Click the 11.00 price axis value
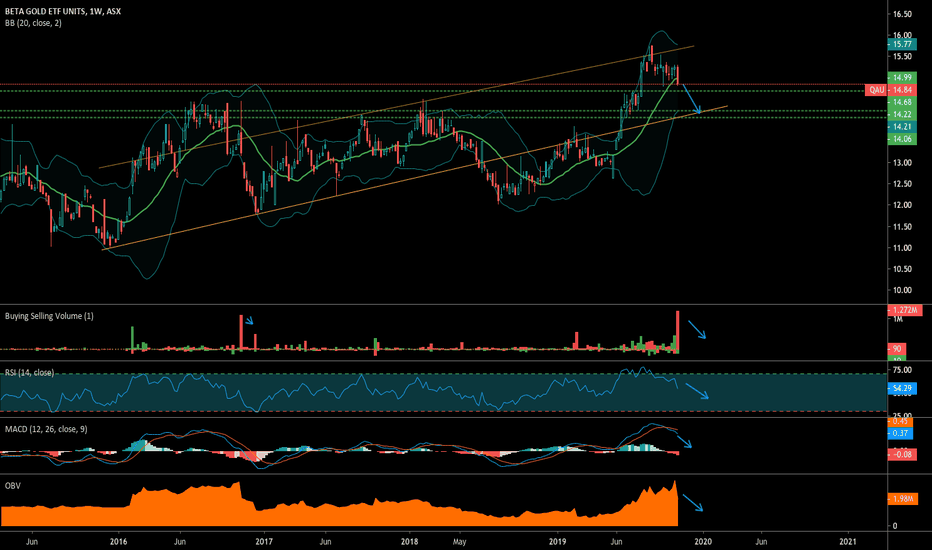932x550 pixels. click(x=902, y=248)
